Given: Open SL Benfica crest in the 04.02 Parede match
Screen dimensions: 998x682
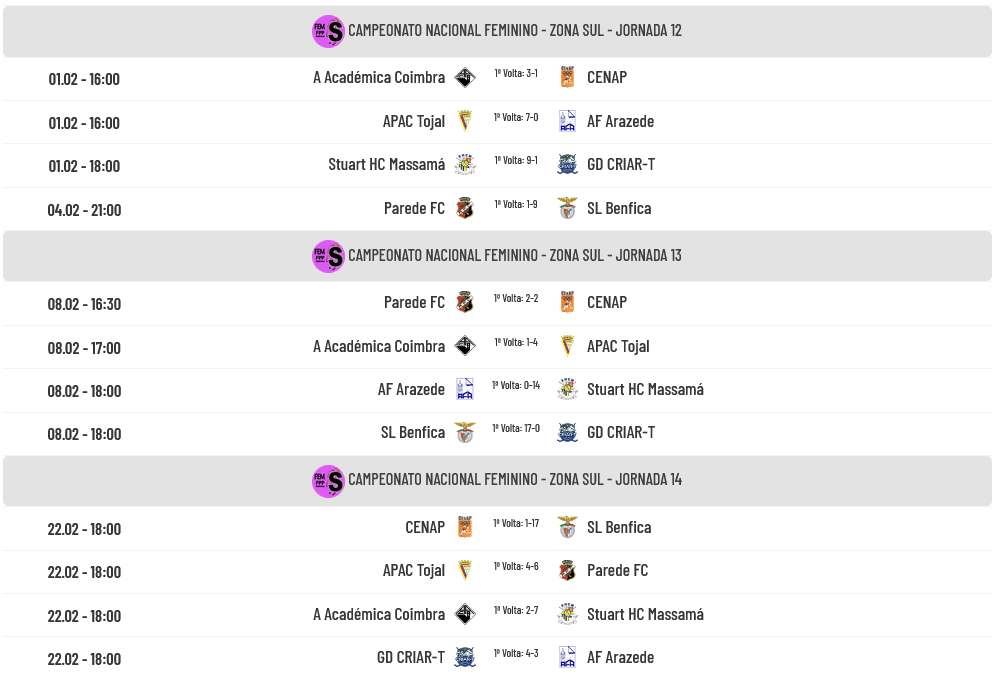Looking at the screenshot, I should (x=567, y=208).
